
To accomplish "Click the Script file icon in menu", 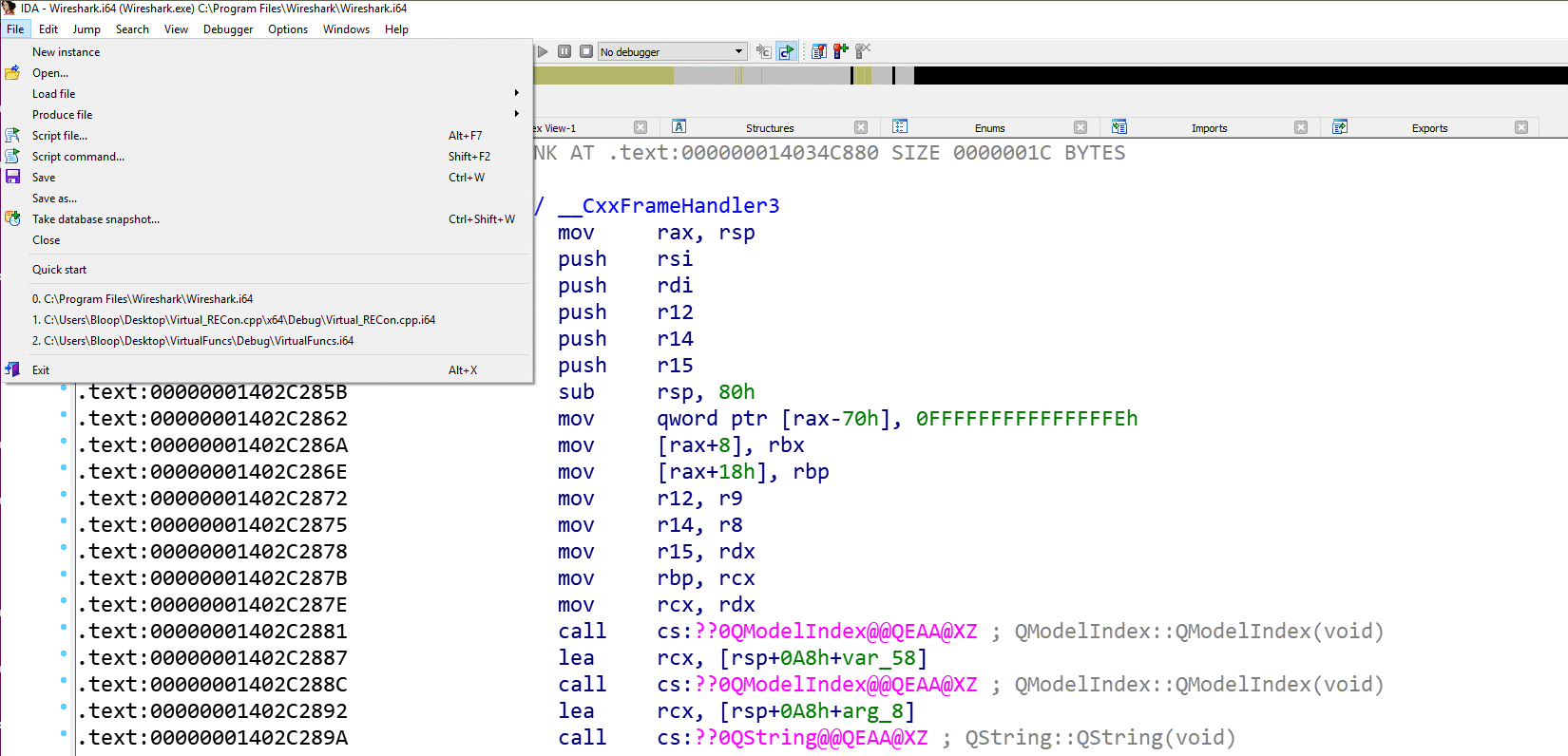I will click(12, 136).
